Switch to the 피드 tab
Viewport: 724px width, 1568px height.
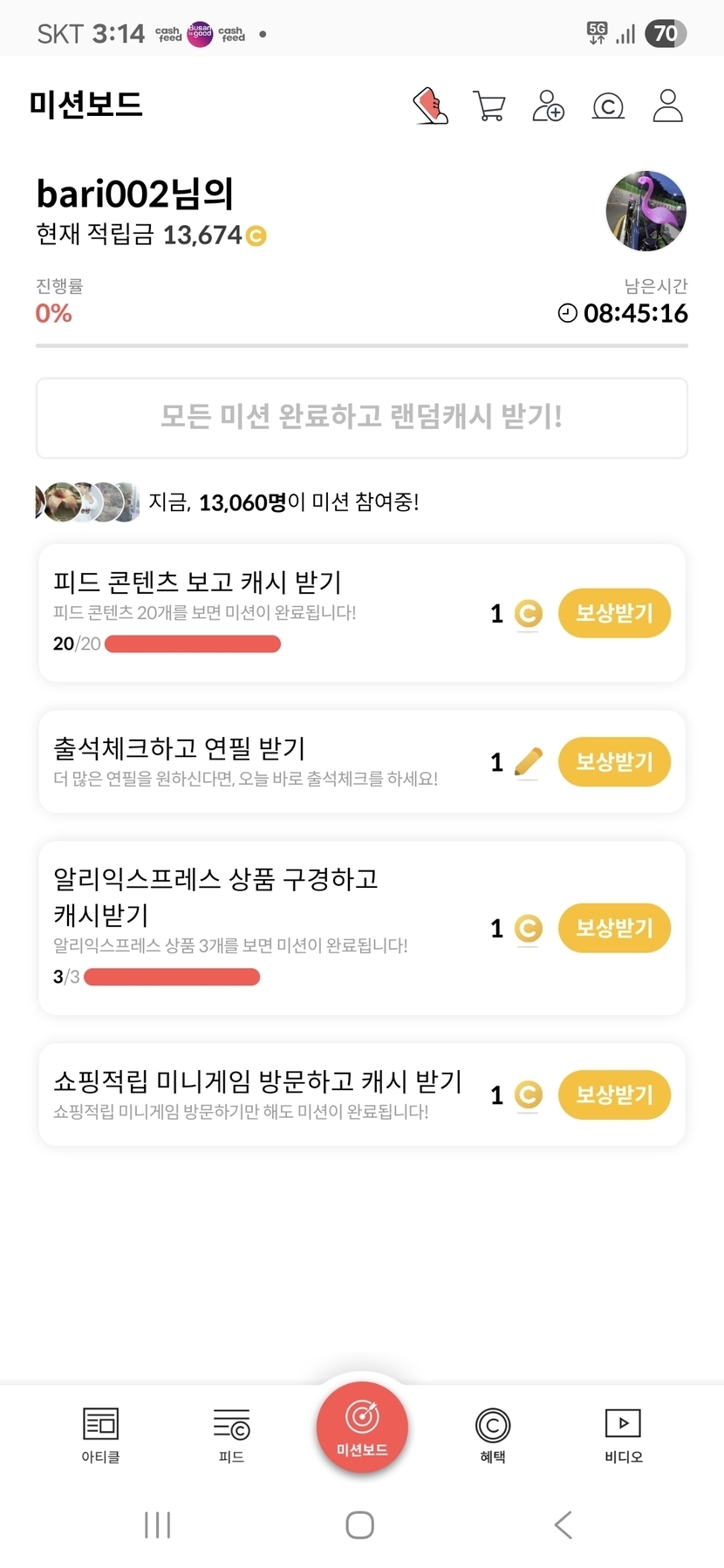coord(231,1435)
